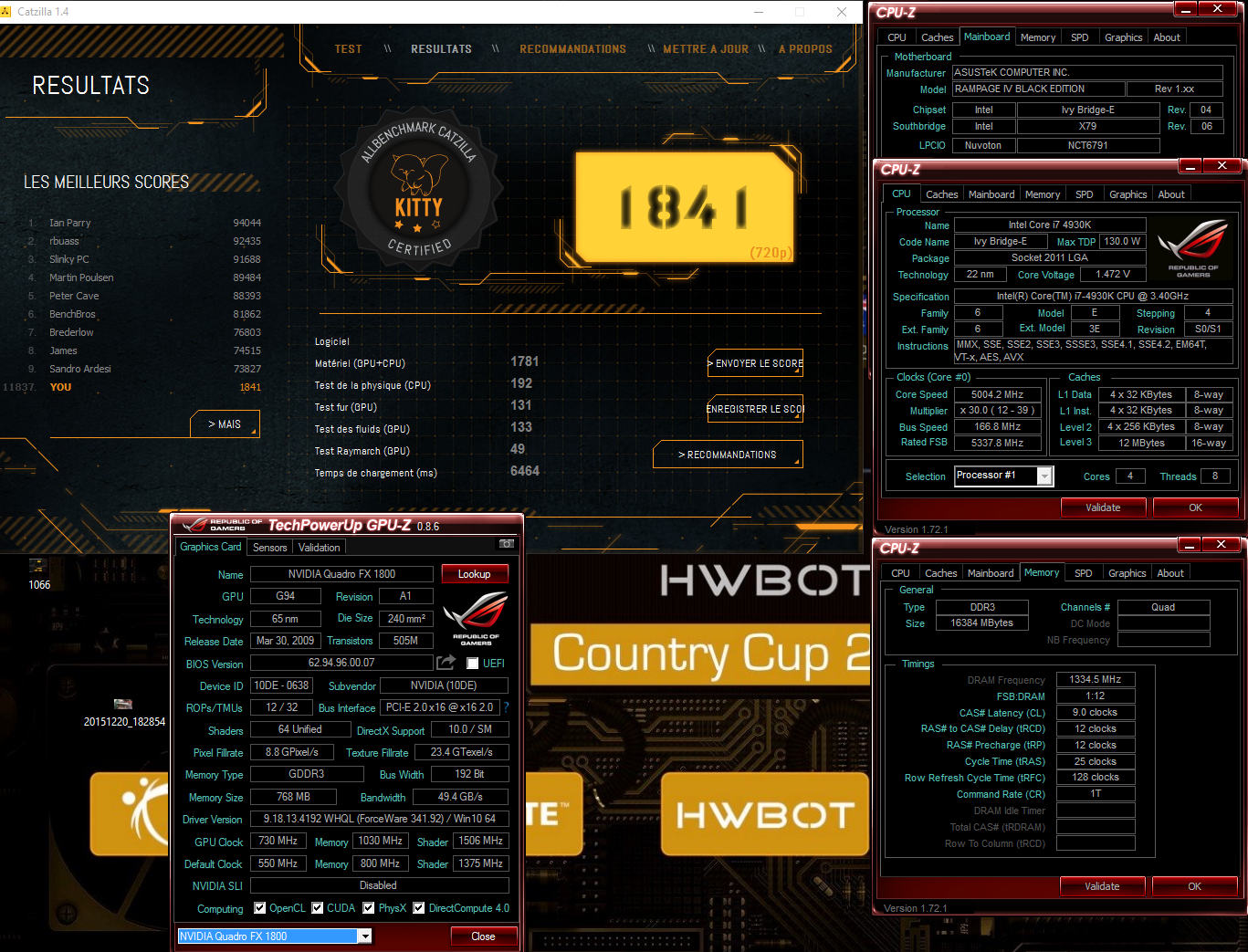Click the orange HWBOT logo tile
1248x952 pixels.
(765, 814)
